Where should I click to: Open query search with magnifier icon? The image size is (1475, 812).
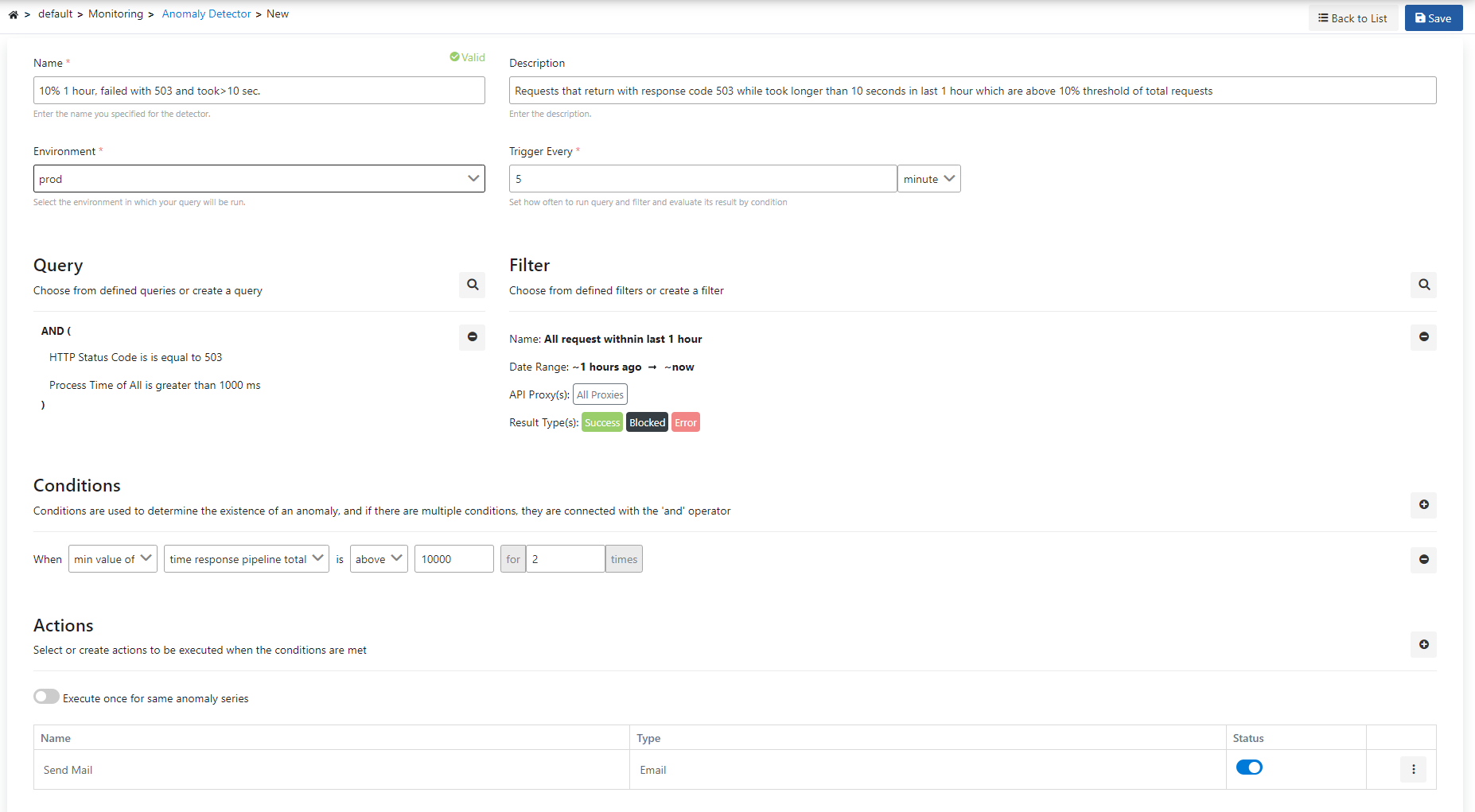(x=472, y=285)
